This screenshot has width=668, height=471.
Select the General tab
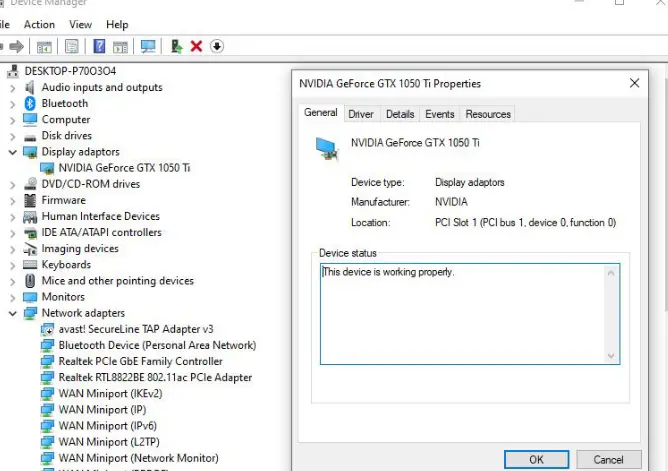[x=321, y=112]
